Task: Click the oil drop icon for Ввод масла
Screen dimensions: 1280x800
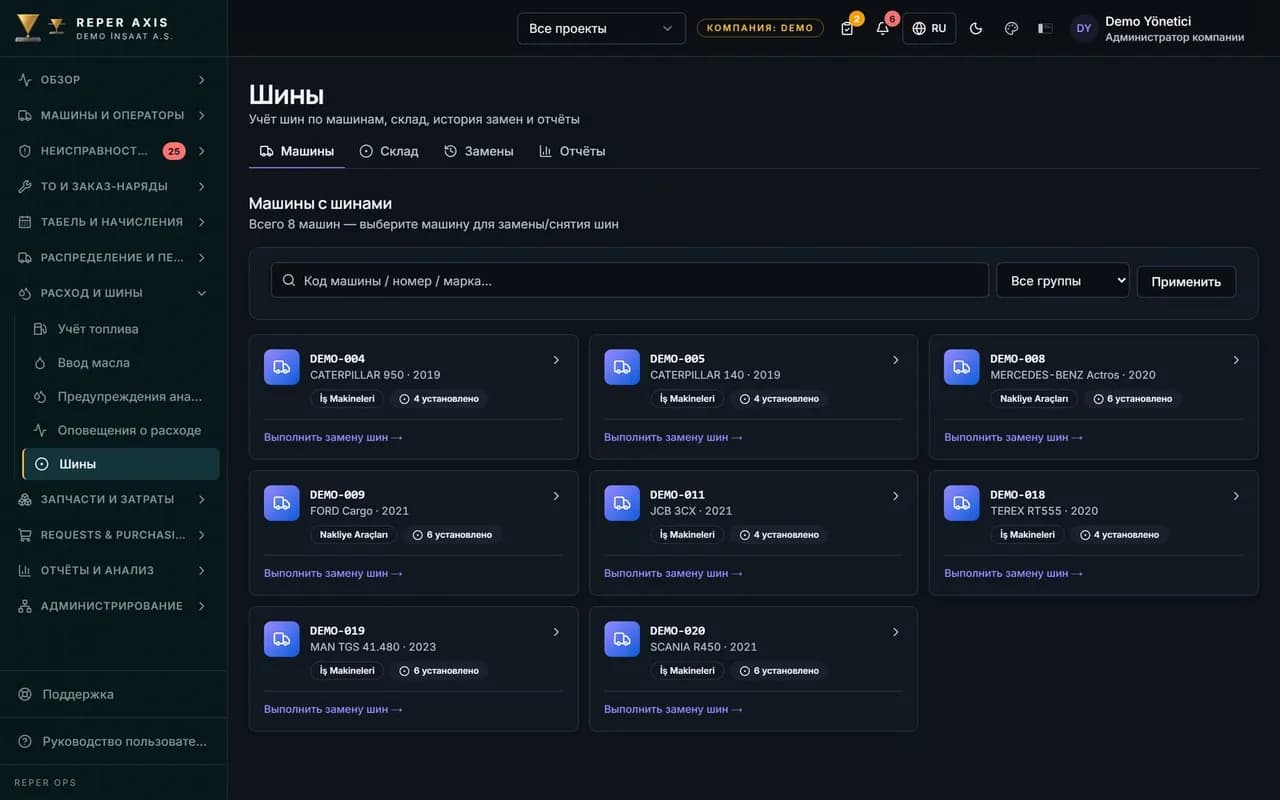Action: (41, 363)
